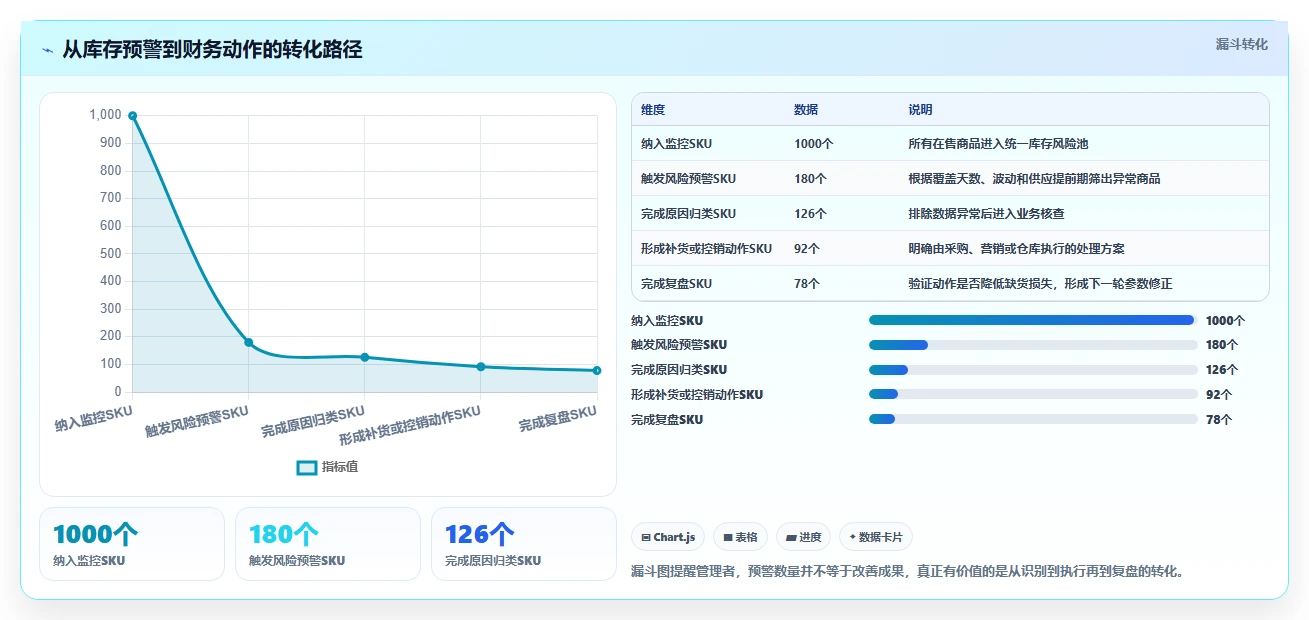The width and height of the screenshot is (1309, 620).
Task: Click the 数据 column header
Action: [x=806, y=110]
